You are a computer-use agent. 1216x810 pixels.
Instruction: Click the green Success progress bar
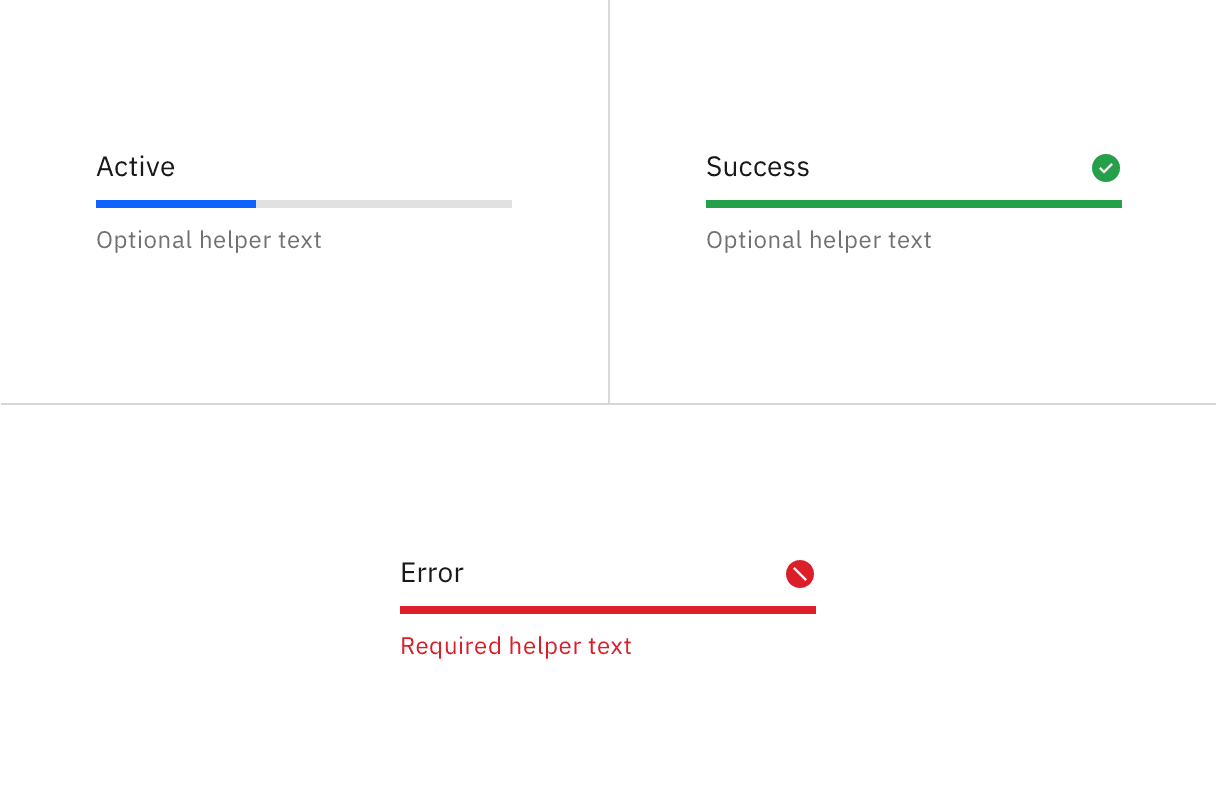click(913, 203)
